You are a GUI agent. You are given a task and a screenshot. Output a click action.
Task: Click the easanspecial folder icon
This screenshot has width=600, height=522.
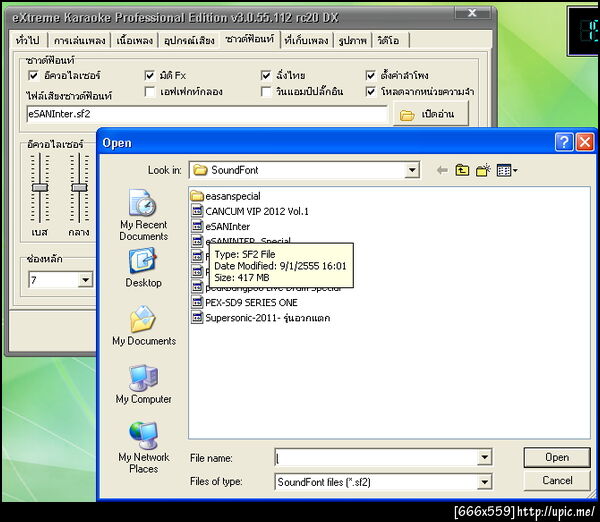point(197,196)
